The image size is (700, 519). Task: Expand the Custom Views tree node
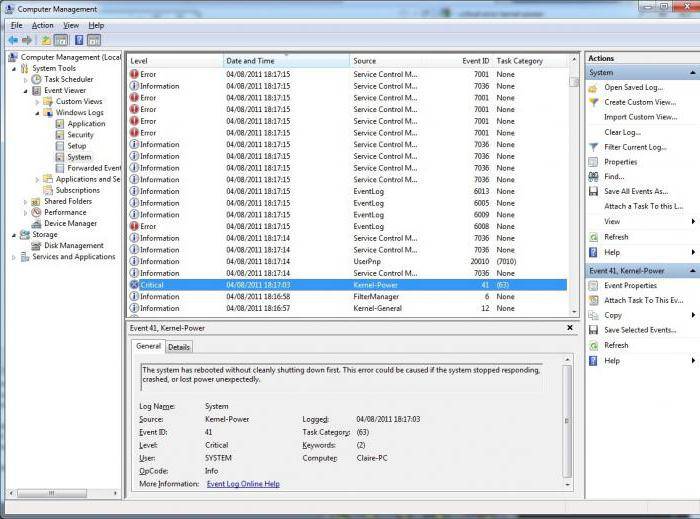point(37,102)
